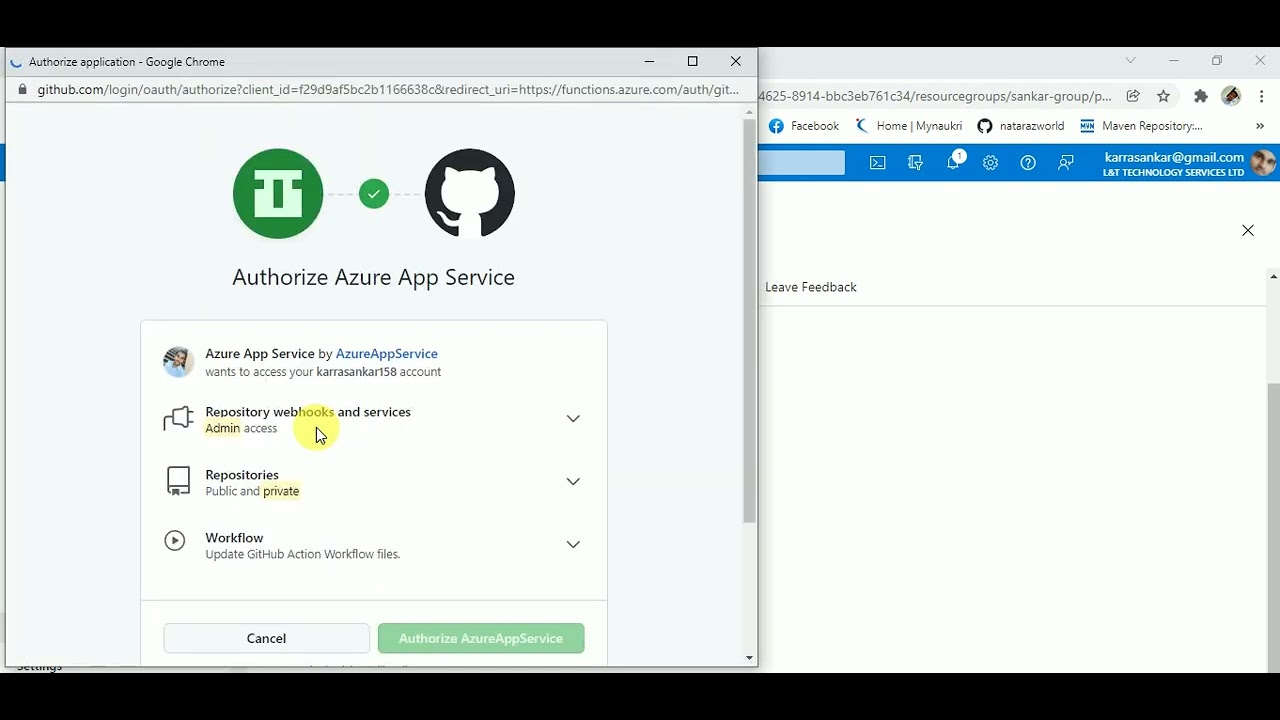Click the popup window vertical scrollbar
The height and width of the screenshot is (720, 1280).
point(749,320)
